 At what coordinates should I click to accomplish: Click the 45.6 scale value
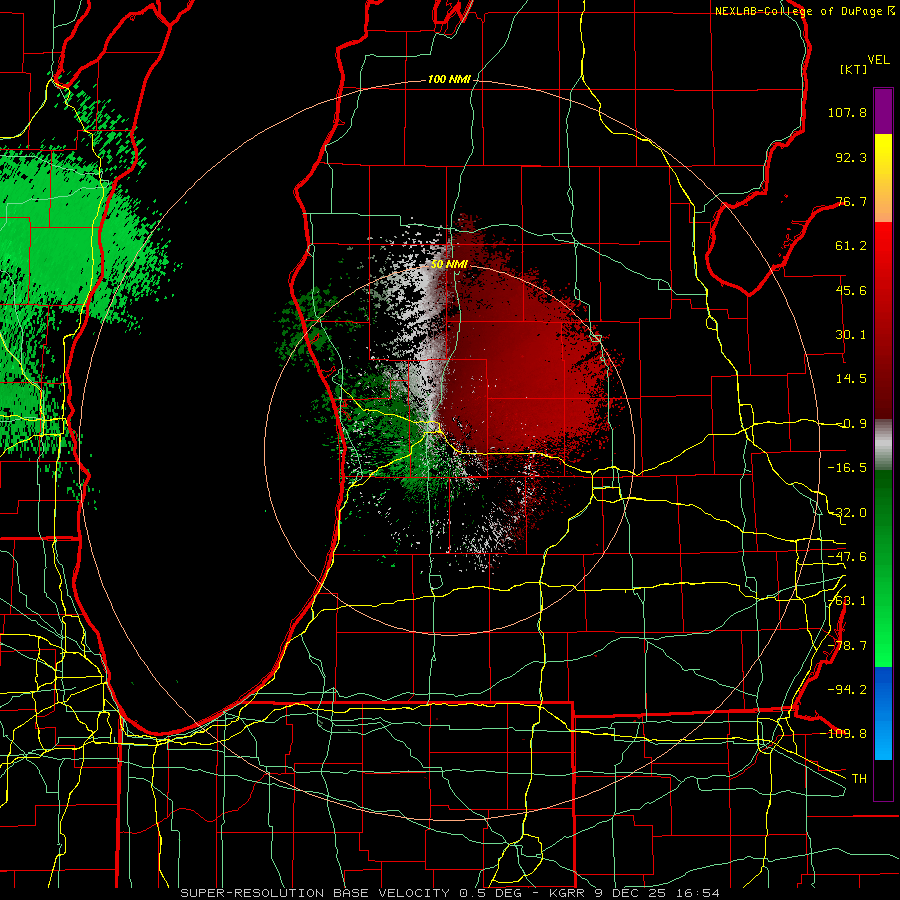click(851, 290)
